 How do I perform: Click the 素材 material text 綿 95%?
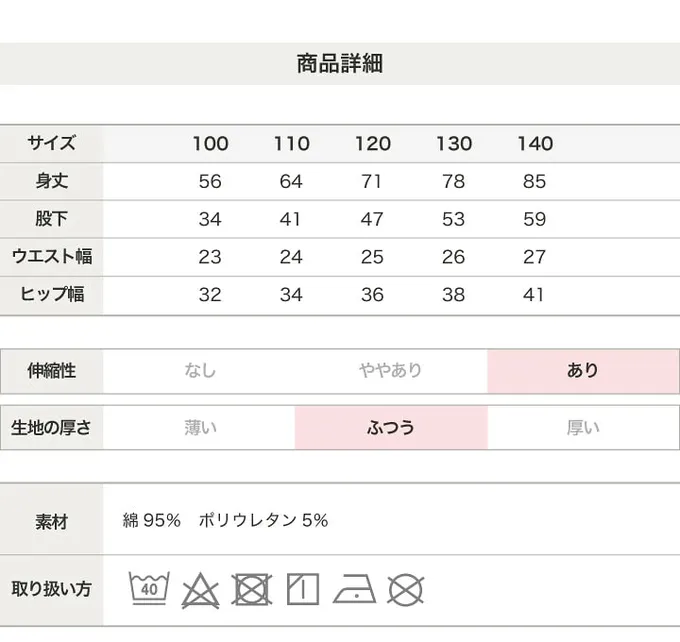coord(151,520)
